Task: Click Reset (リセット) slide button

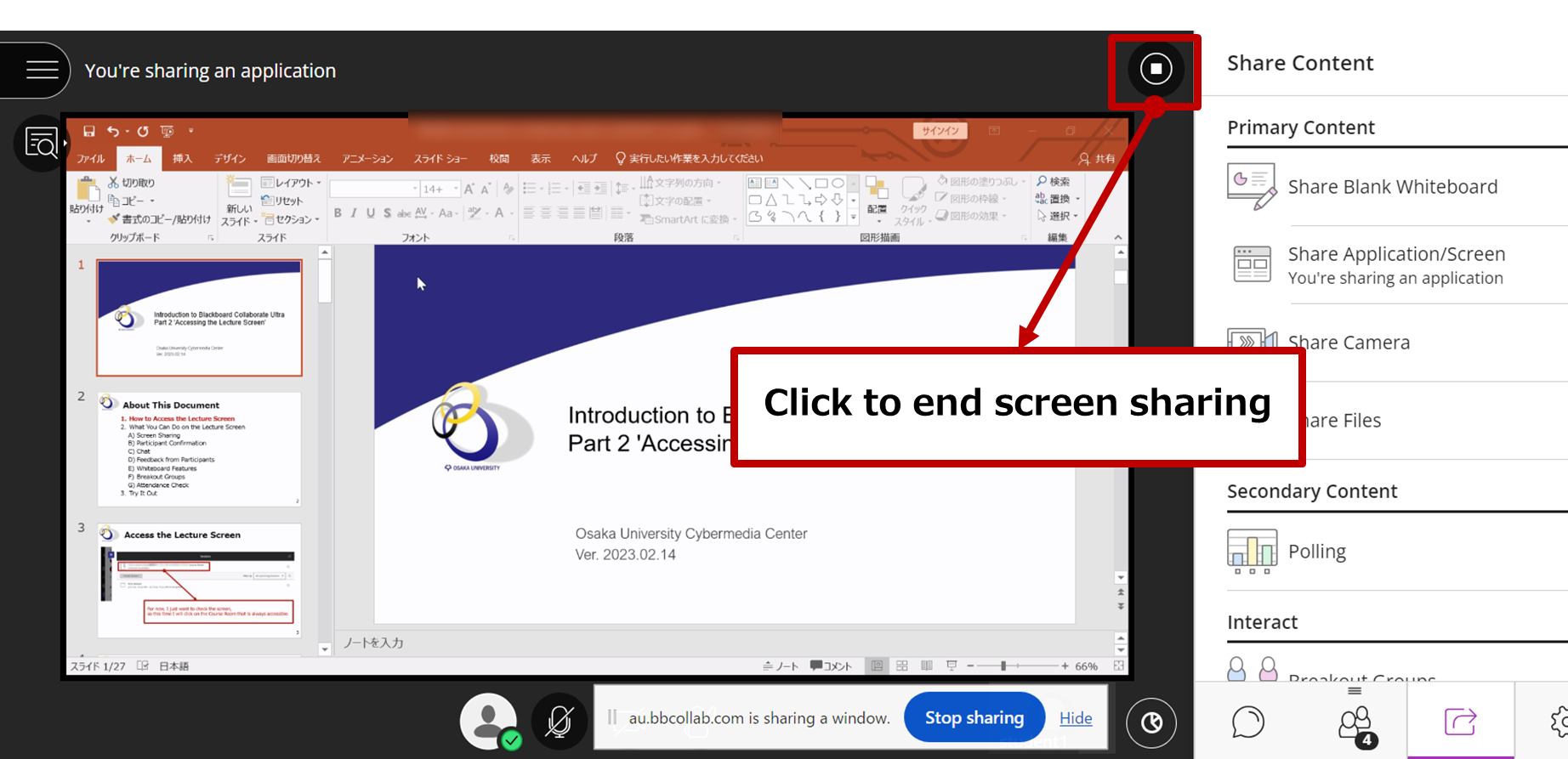Action: 282,201
